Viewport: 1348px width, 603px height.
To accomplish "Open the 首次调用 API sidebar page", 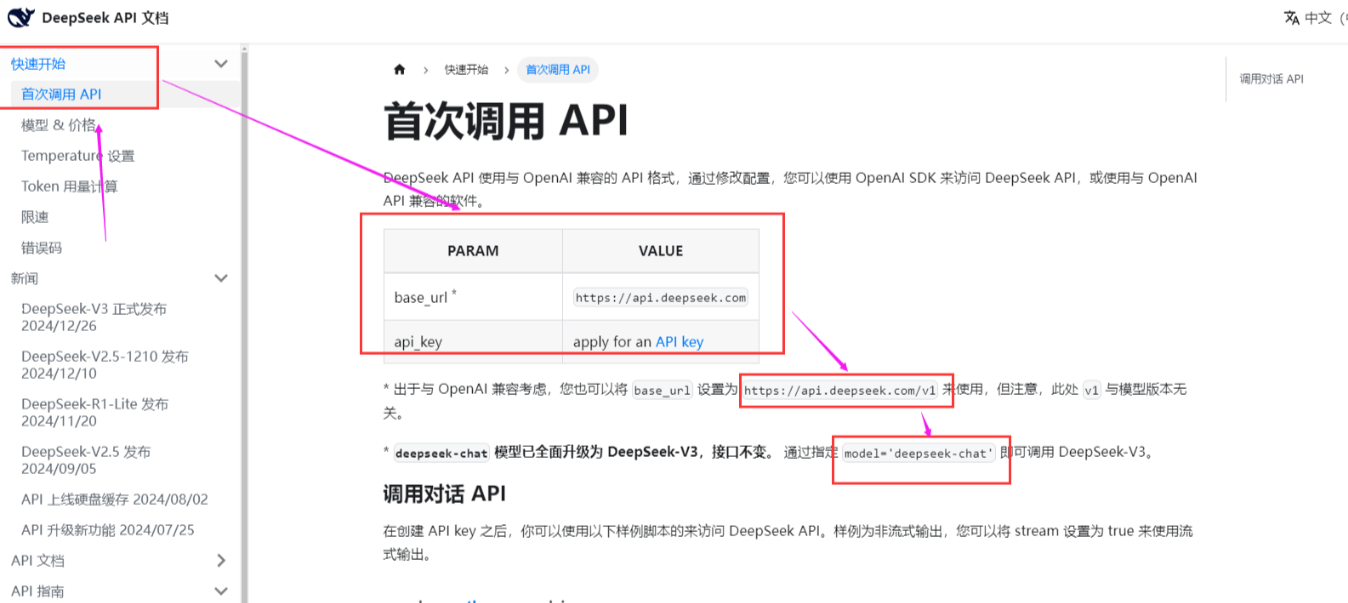I will click(x=61, y=95).
